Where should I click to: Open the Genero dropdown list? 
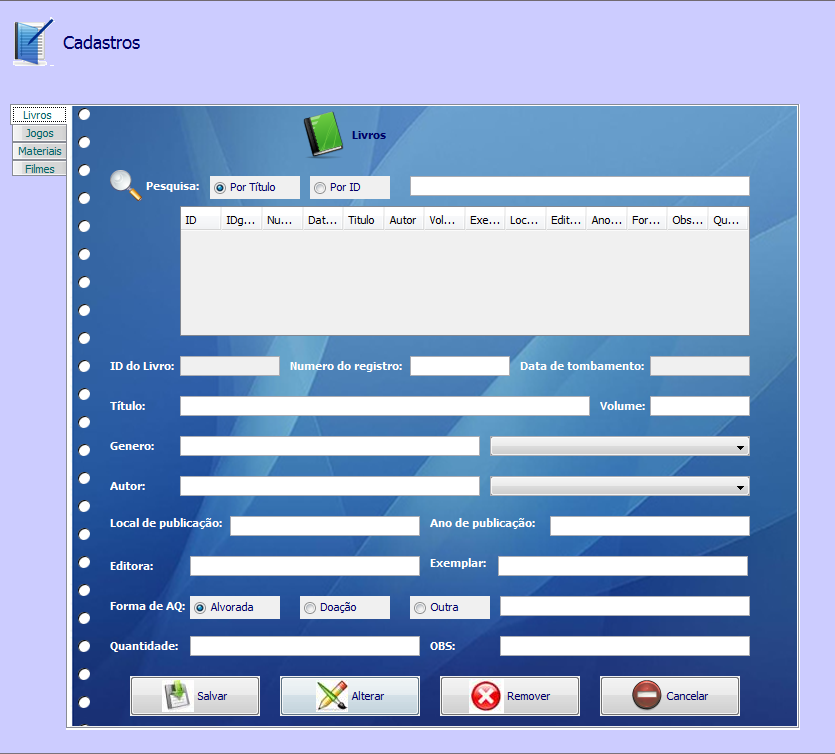pos(619,446)
